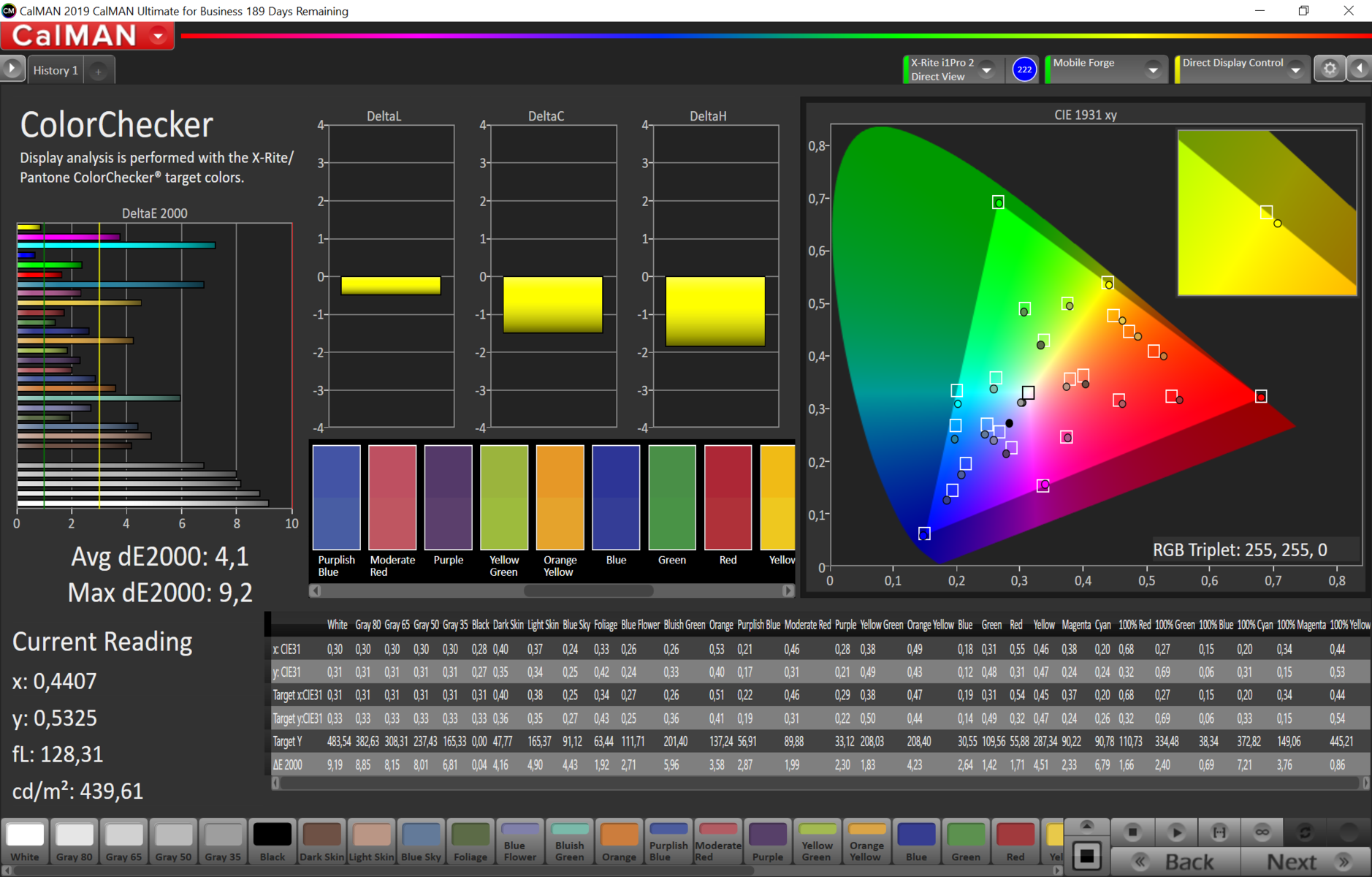
Task: Switch to the History 1 tab
Action: (56, 71)
